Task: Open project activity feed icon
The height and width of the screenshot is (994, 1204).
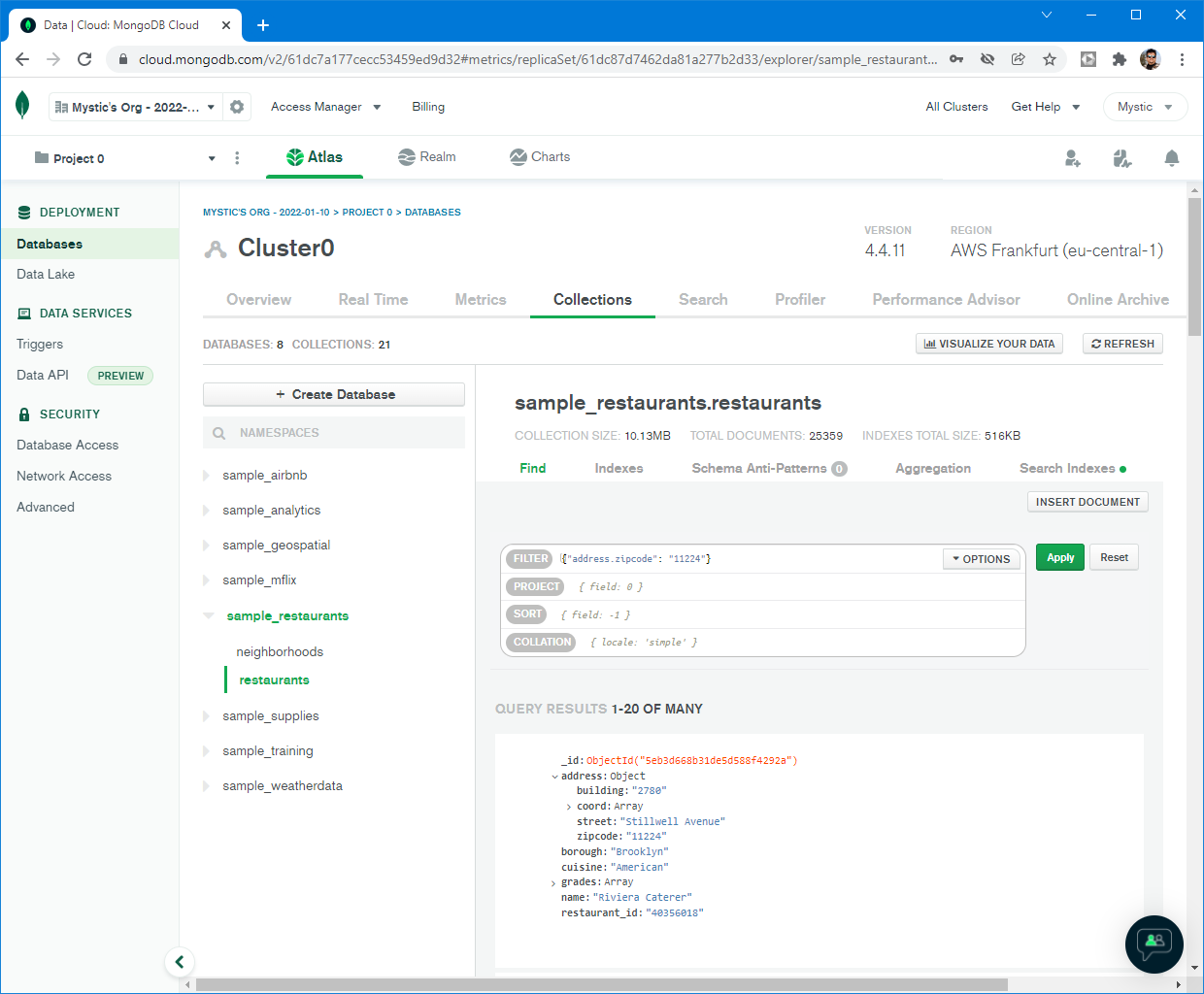Action: pos(1122,158)
